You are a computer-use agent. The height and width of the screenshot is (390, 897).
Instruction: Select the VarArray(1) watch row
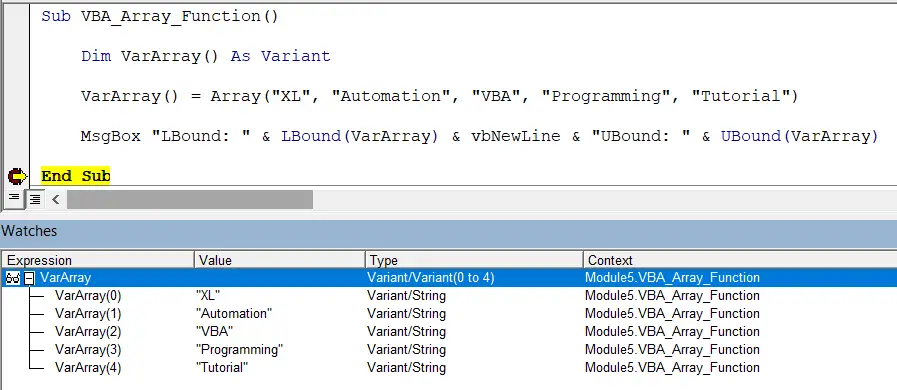coord(449,313)
